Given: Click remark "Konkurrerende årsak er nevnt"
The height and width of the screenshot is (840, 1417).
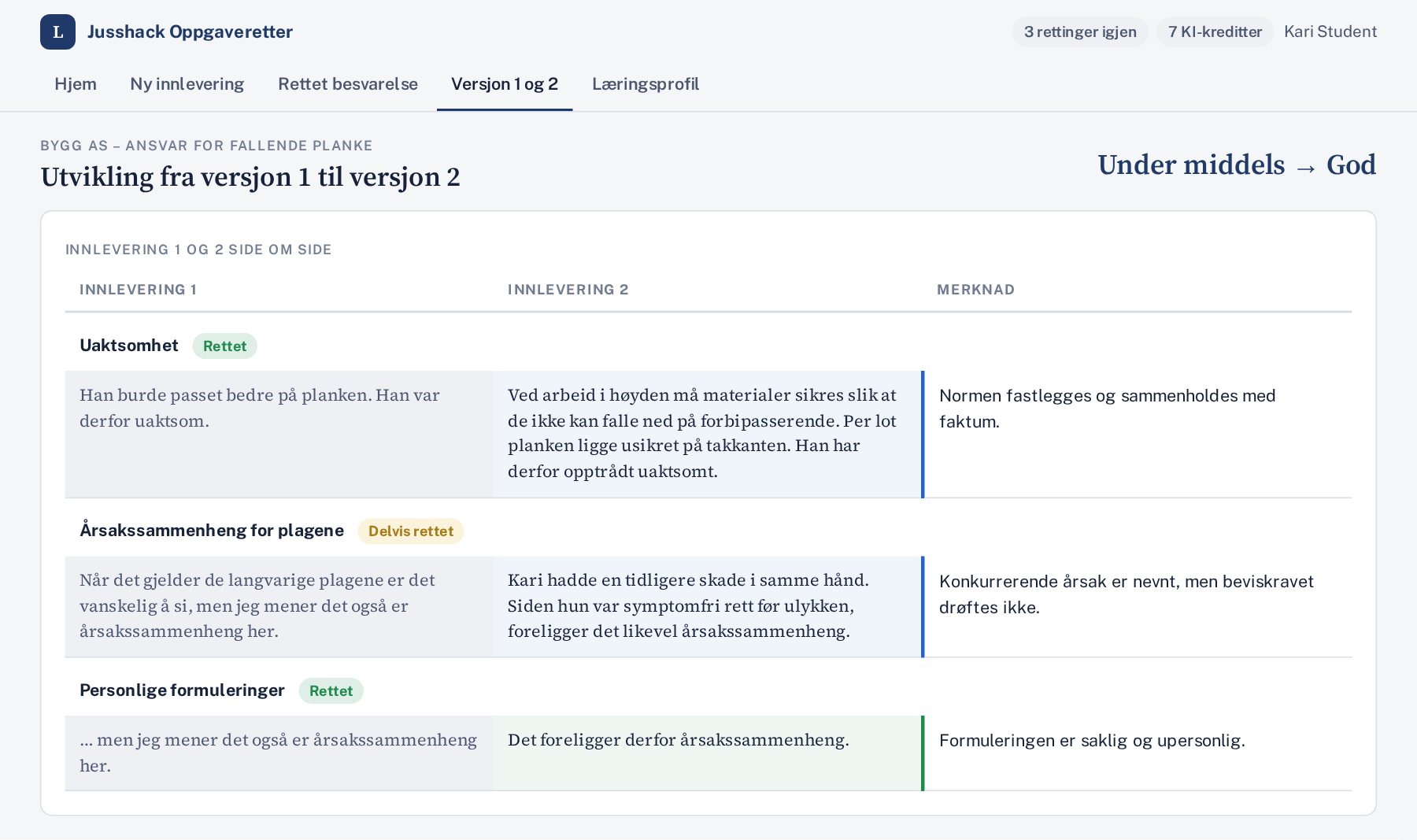Looking at the screenshot, I should [1059, 582].
